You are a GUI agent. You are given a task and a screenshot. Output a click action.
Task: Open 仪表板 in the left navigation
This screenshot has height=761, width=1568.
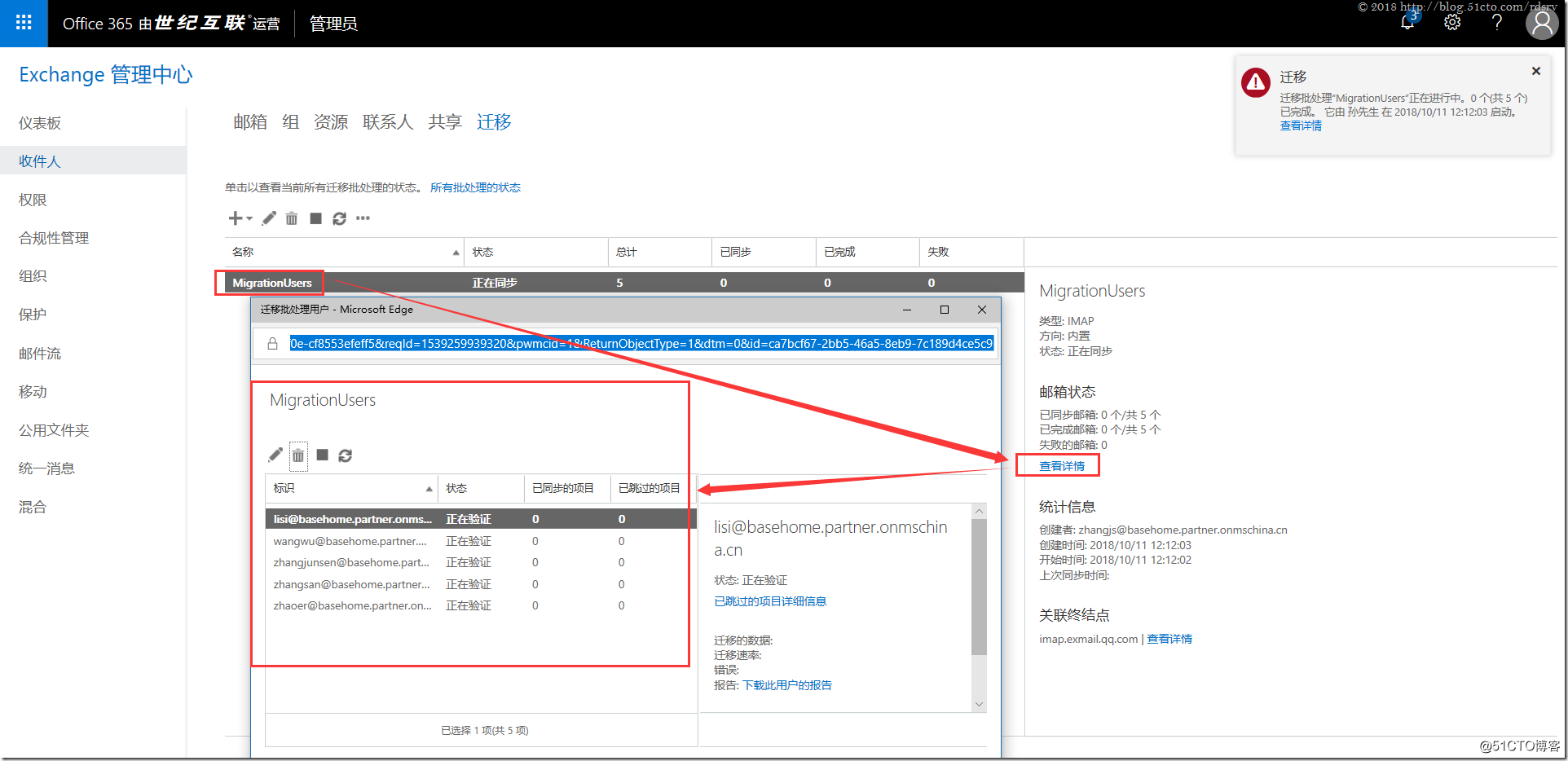tap(40, 123)
